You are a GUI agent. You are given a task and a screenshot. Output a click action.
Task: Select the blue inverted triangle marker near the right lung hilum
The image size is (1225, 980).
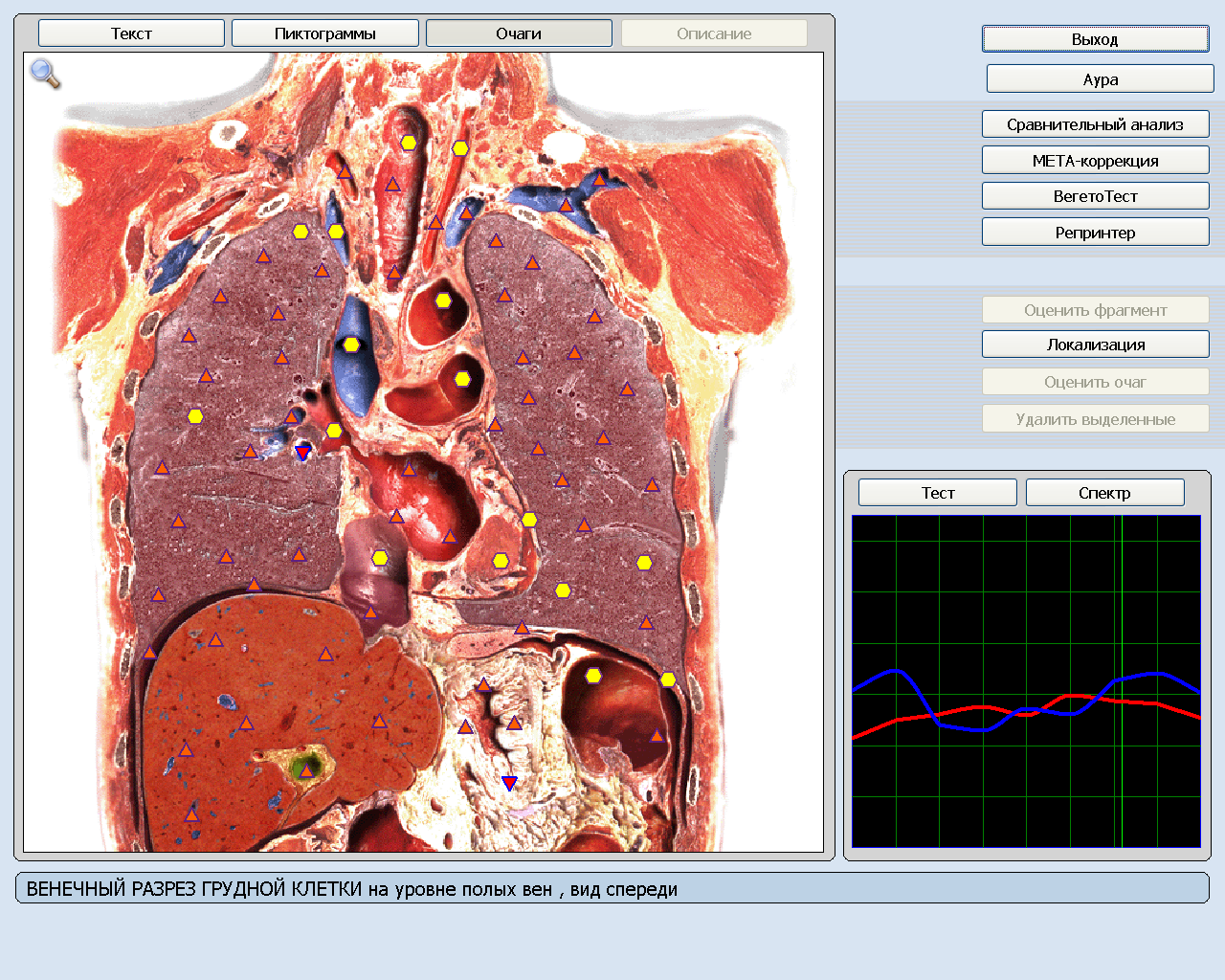(x=302, y=453)
